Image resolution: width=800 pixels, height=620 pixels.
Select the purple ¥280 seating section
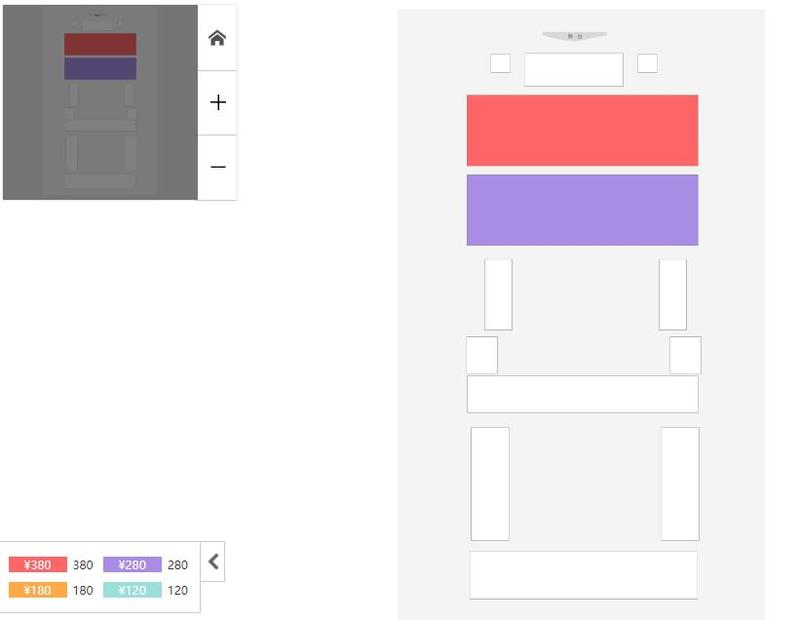click(x=582, y=210)
